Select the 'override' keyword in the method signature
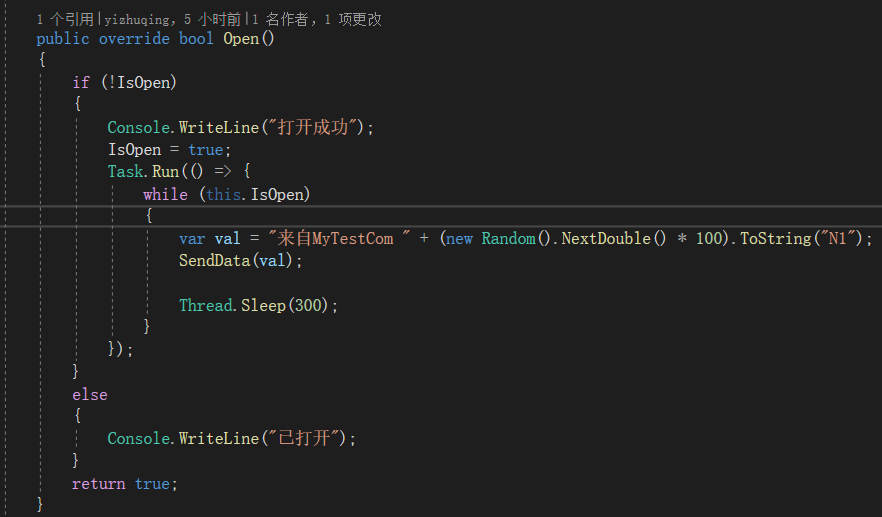Viewport: 882px width, 517px height. coord(134,39)
